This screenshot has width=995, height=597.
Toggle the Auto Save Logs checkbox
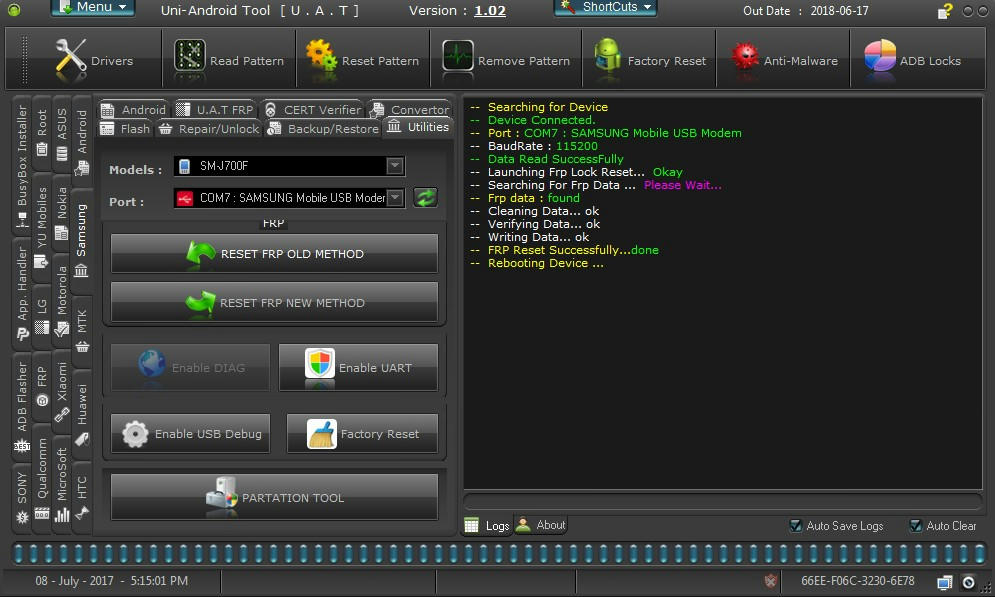click(795, 525)
